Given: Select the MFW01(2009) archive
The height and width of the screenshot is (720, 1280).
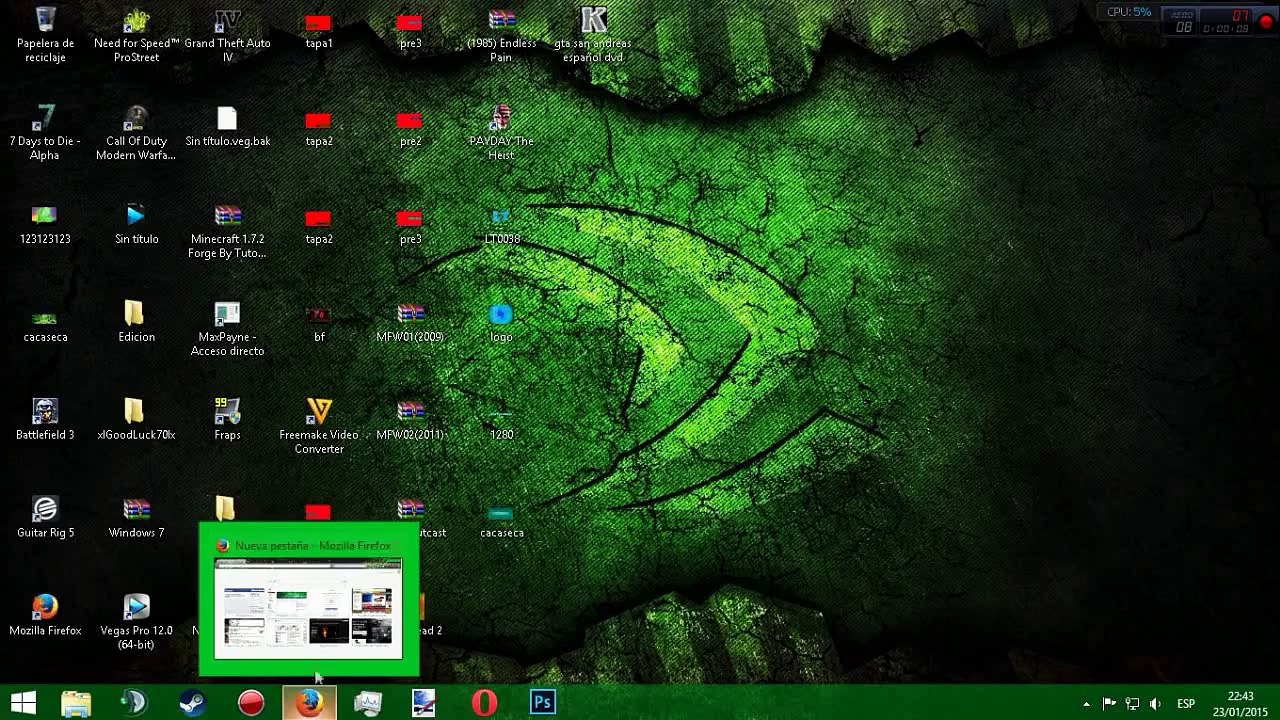Looking at the screenshot, I should (x=410, y=322).
